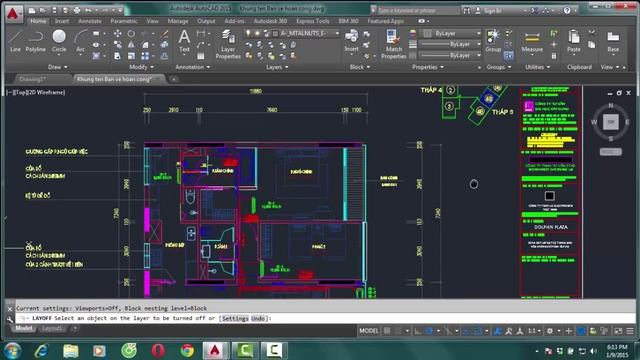
Task: Click the layer color swatch beside layer name
Action: [275, 33]
